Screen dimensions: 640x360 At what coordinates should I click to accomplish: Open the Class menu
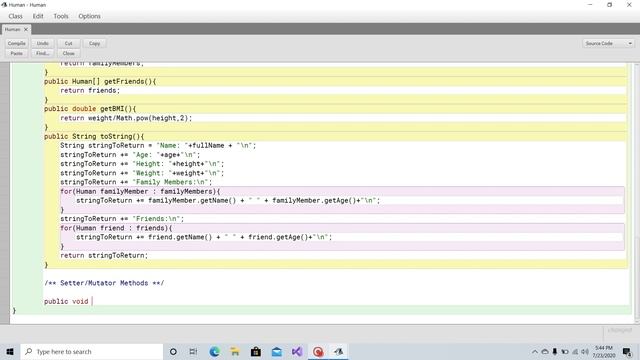tap(16, 16)
